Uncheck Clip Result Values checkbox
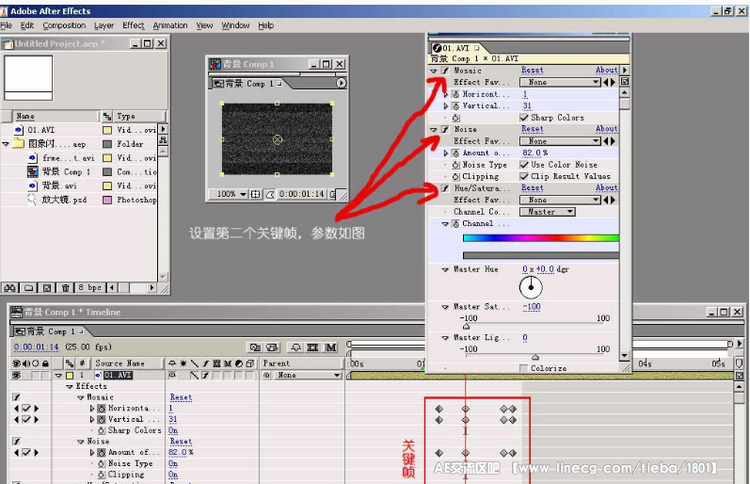 [524, 176]
